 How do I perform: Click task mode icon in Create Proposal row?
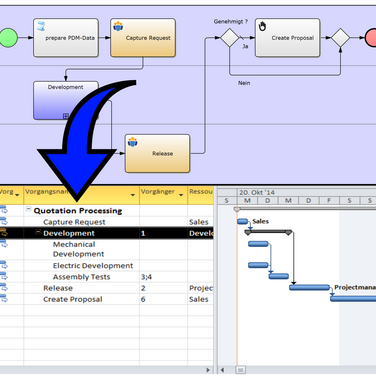click(x=4, y=298)
